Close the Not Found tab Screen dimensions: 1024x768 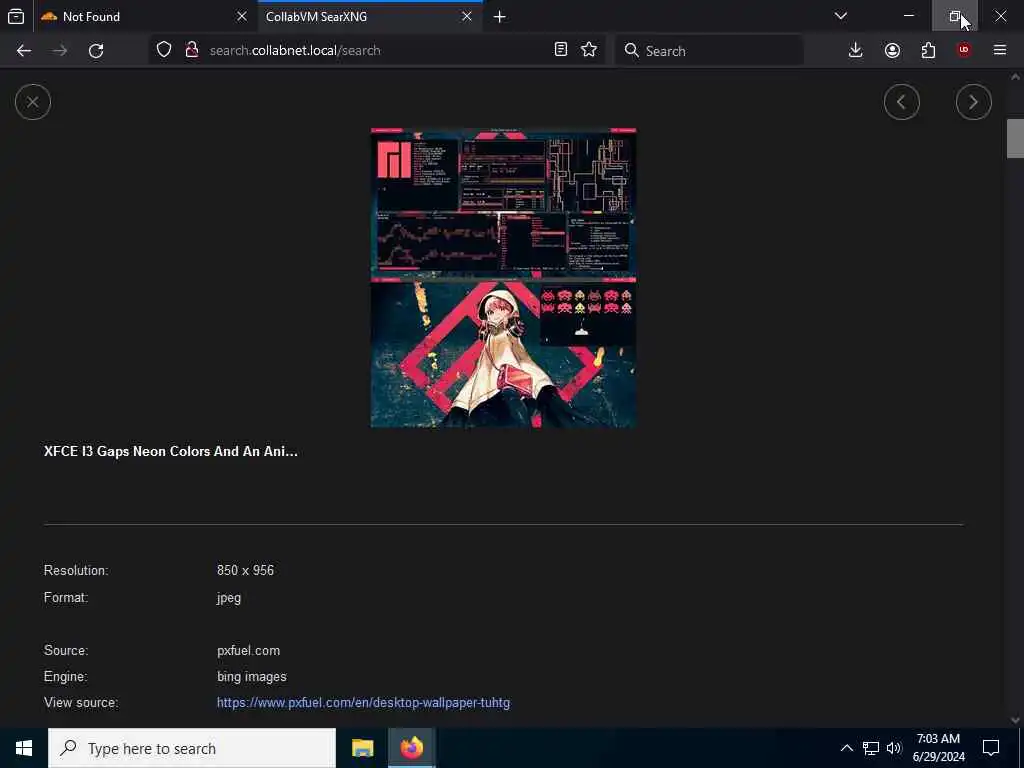[242, 16]
